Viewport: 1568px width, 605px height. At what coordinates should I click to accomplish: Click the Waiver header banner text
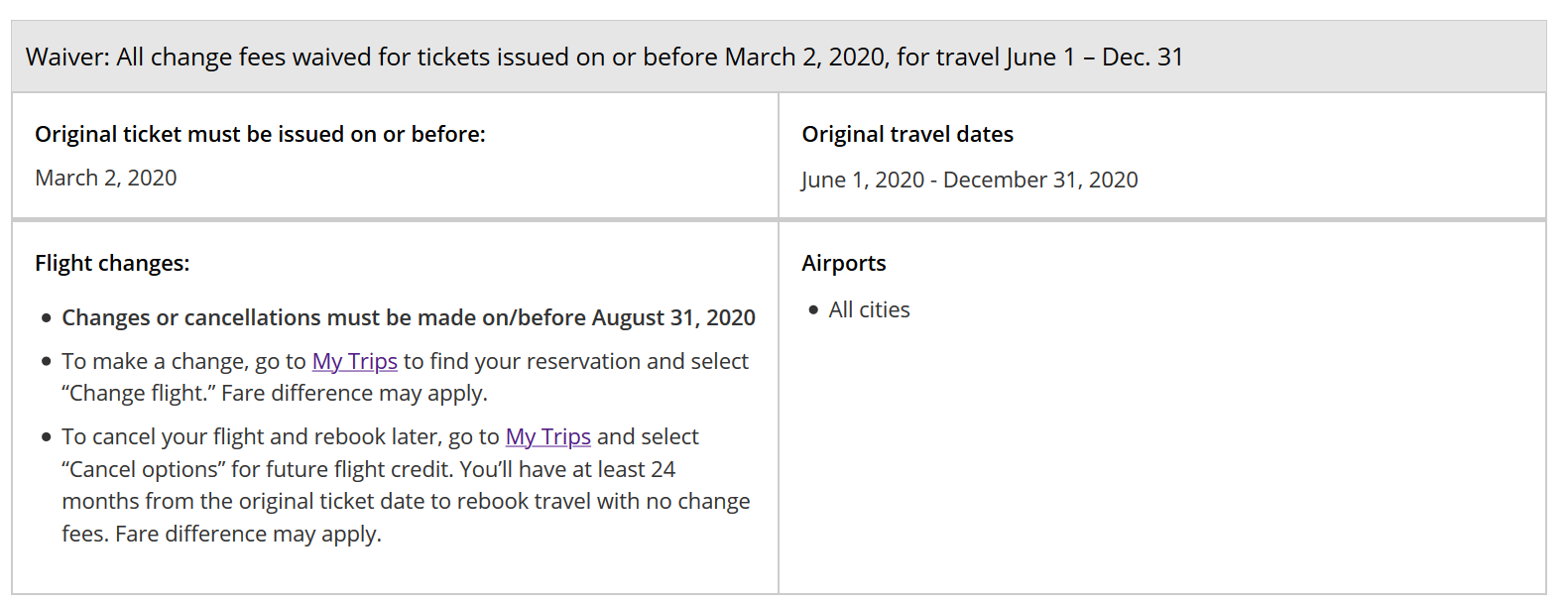tap(604, 58)
